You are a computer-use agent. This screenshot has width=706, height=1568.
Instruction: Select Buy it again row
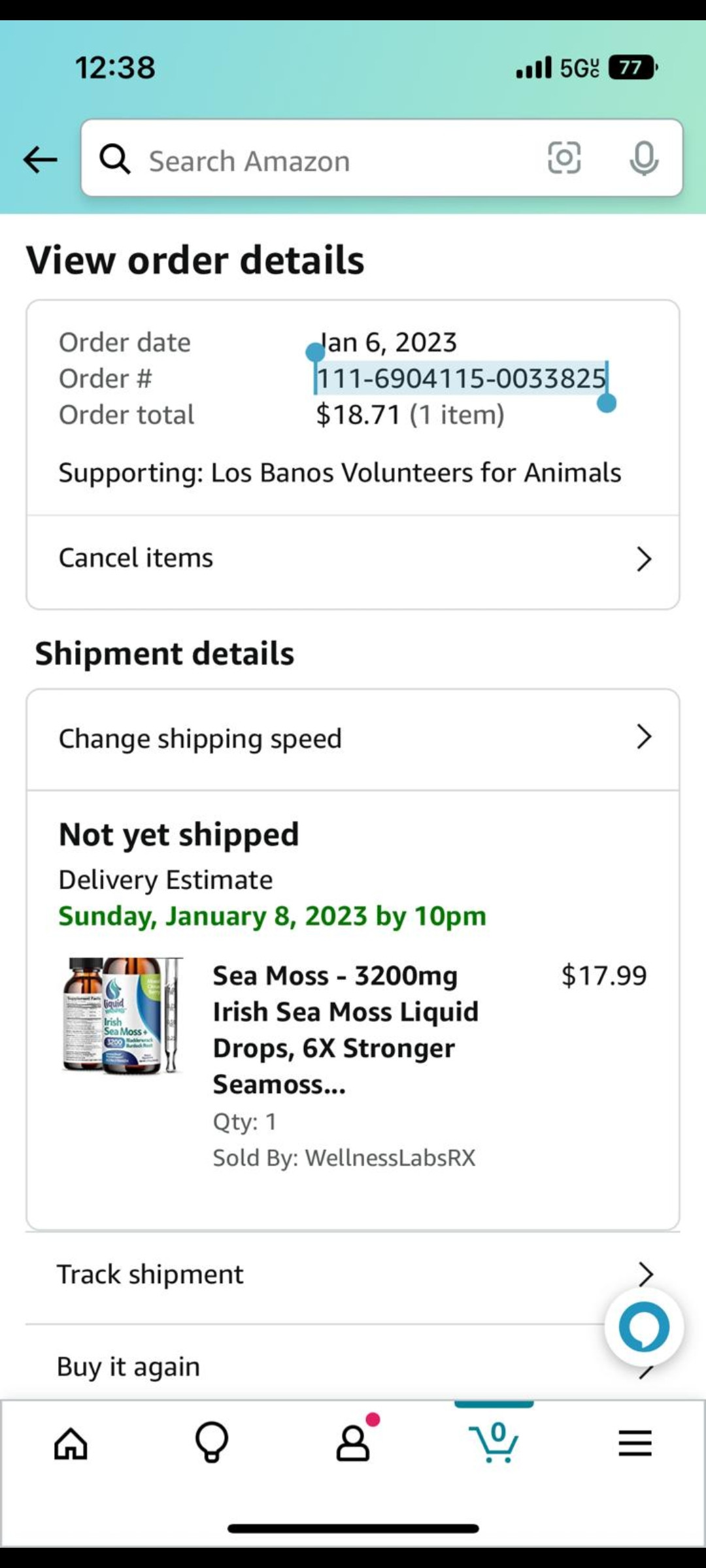pyautogui.click(x=129, y=1367)
